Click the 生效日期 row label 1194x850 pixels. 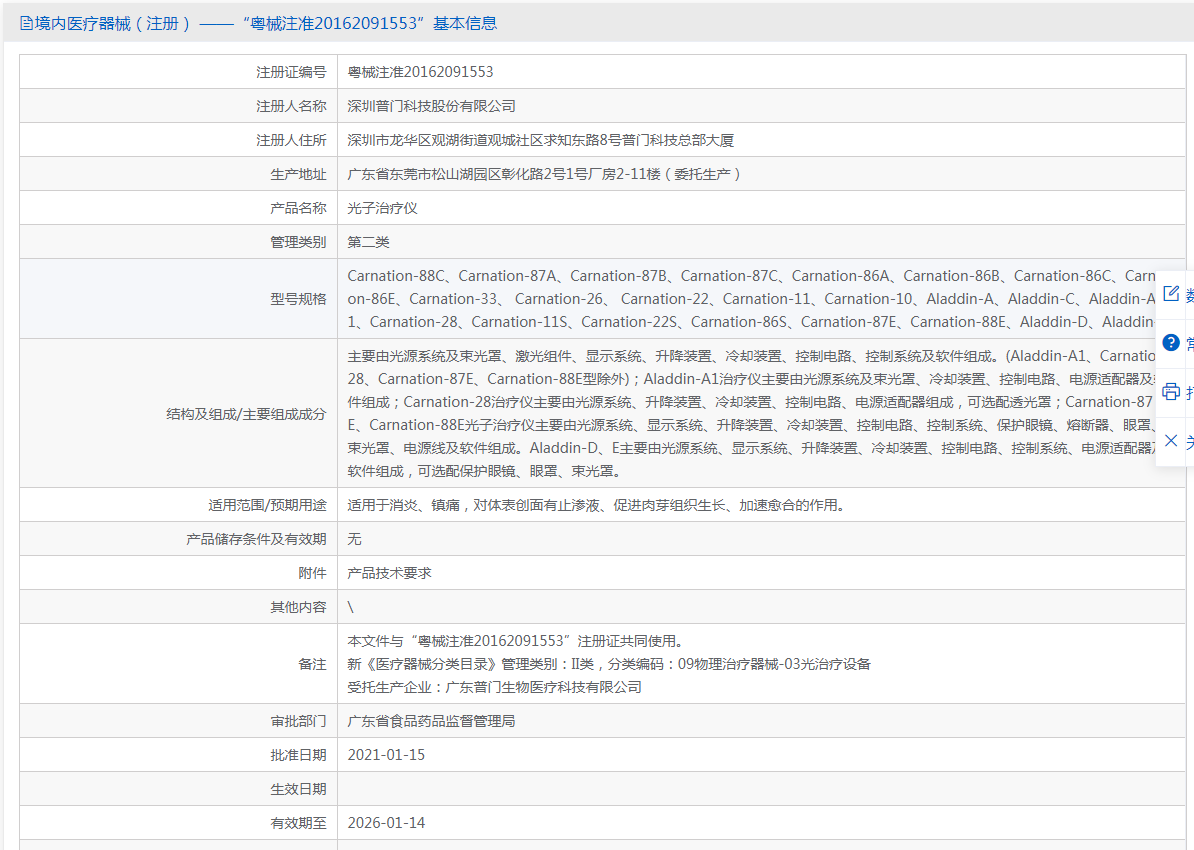[298, 790]
